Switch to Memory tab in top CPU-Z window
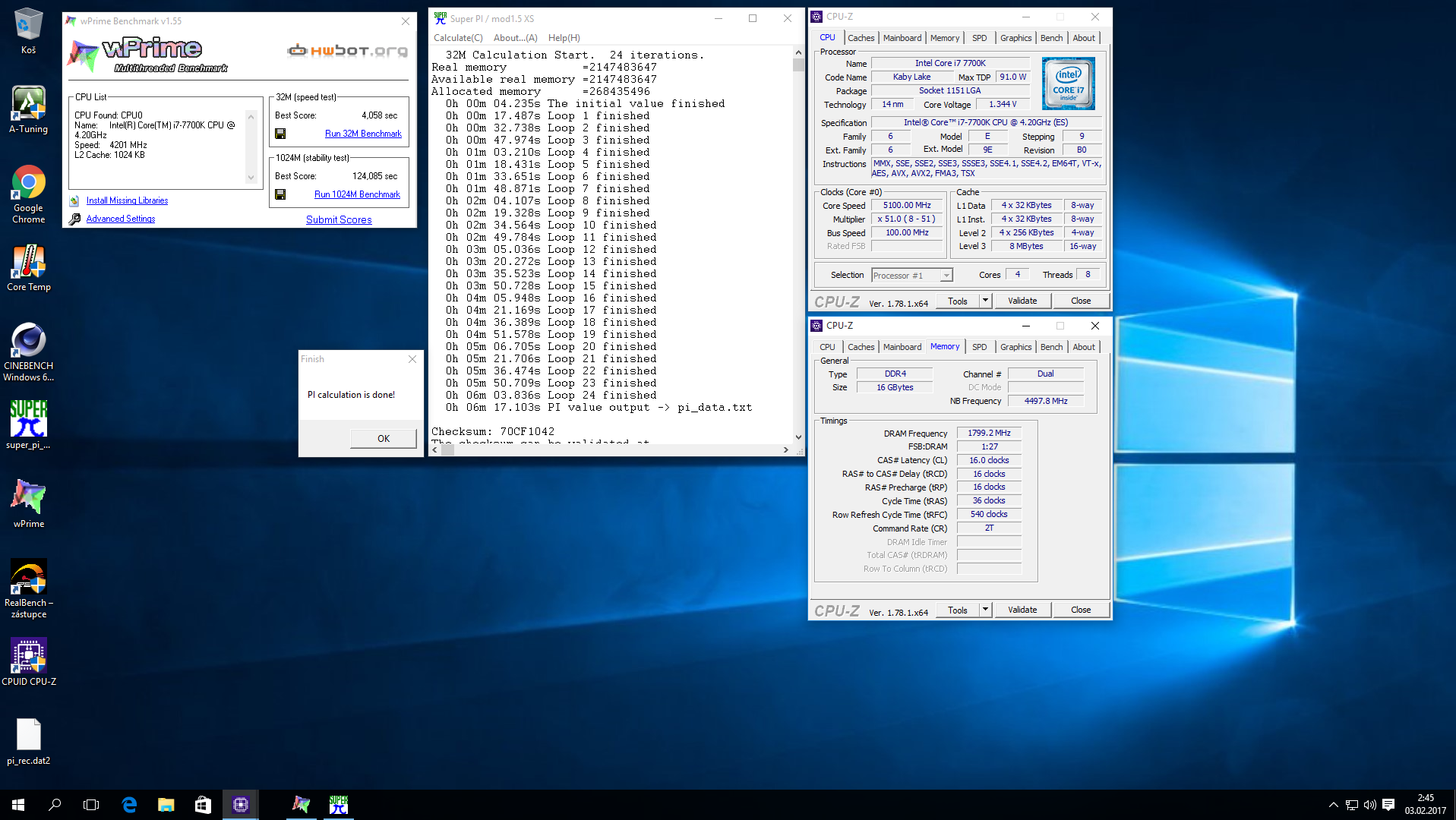Screen dimensions: 1456x820 click(945, 38)
